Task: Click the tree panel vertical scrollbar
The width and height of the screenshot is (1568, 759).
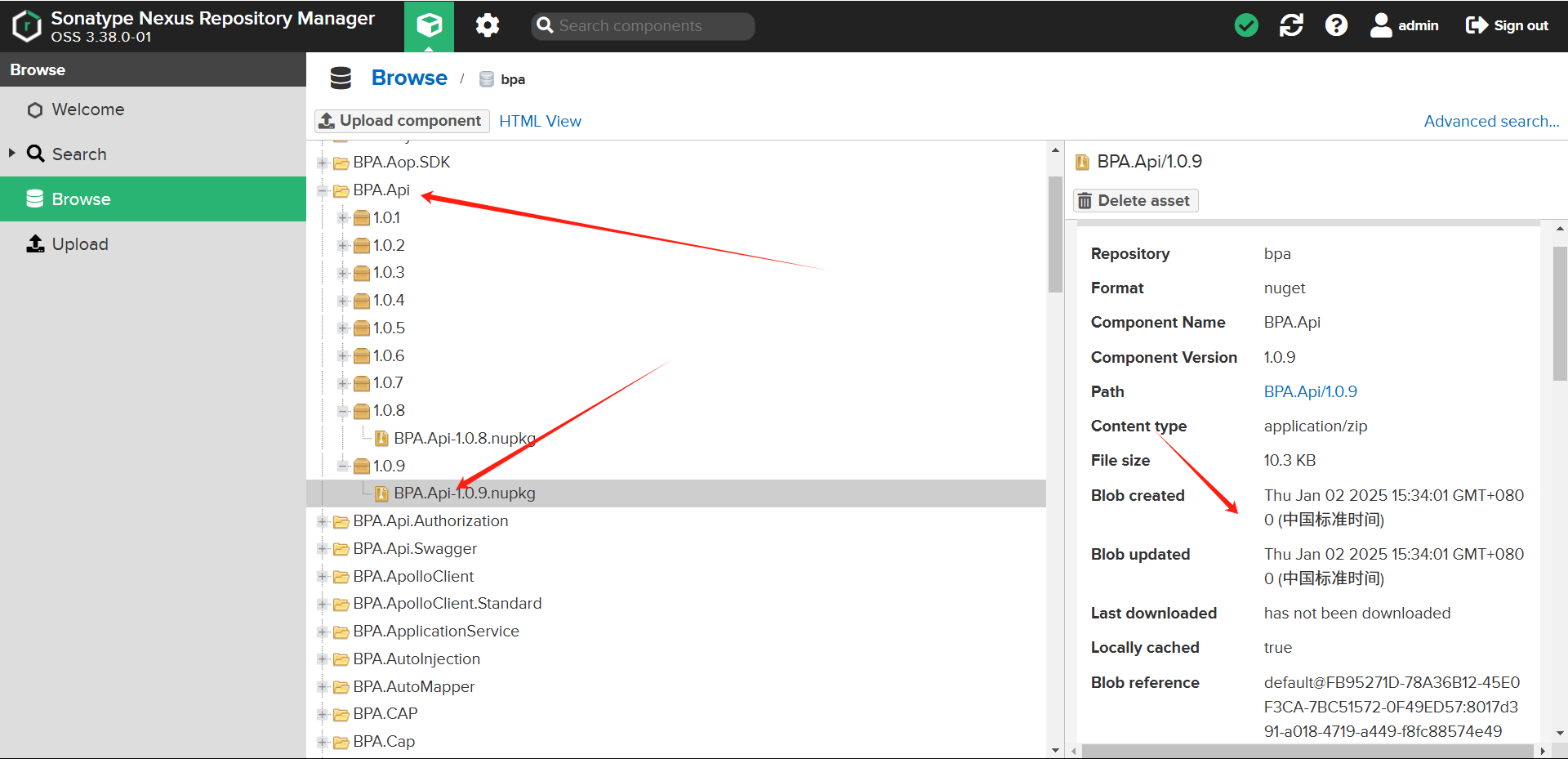Action: pyautogui.click(x=1055, y=234)
